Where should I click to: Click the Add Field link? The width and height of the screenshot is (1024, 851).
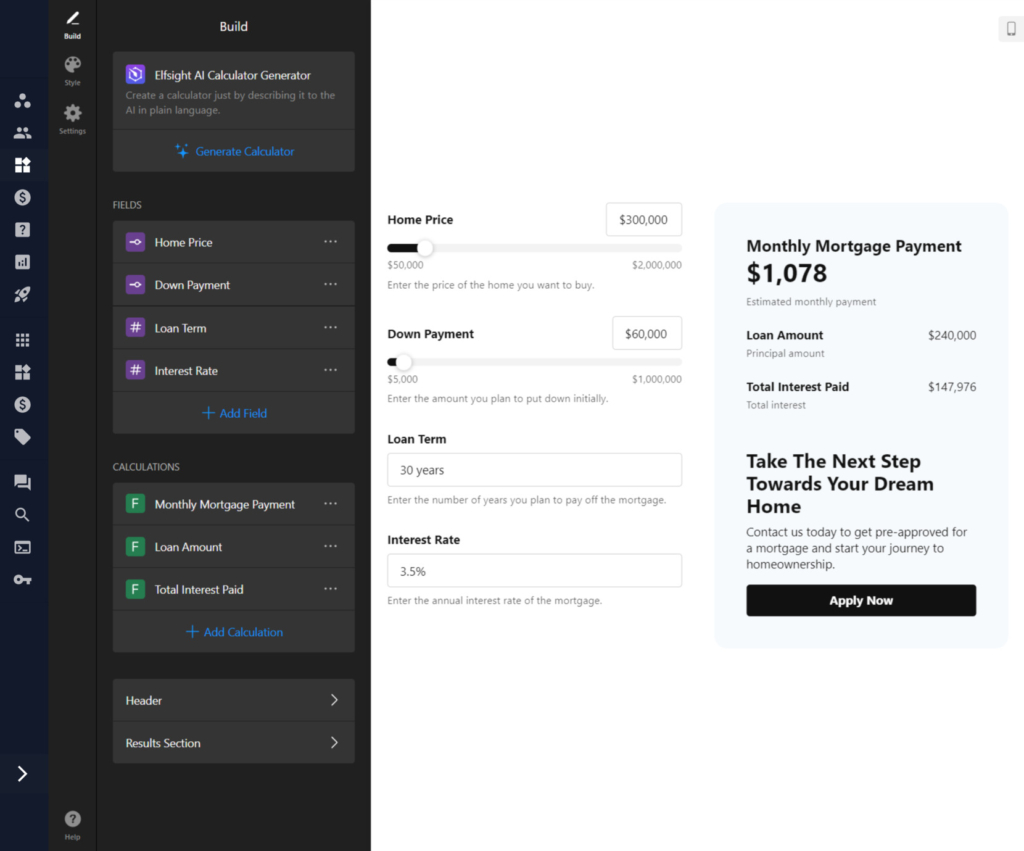pos(233,412)
